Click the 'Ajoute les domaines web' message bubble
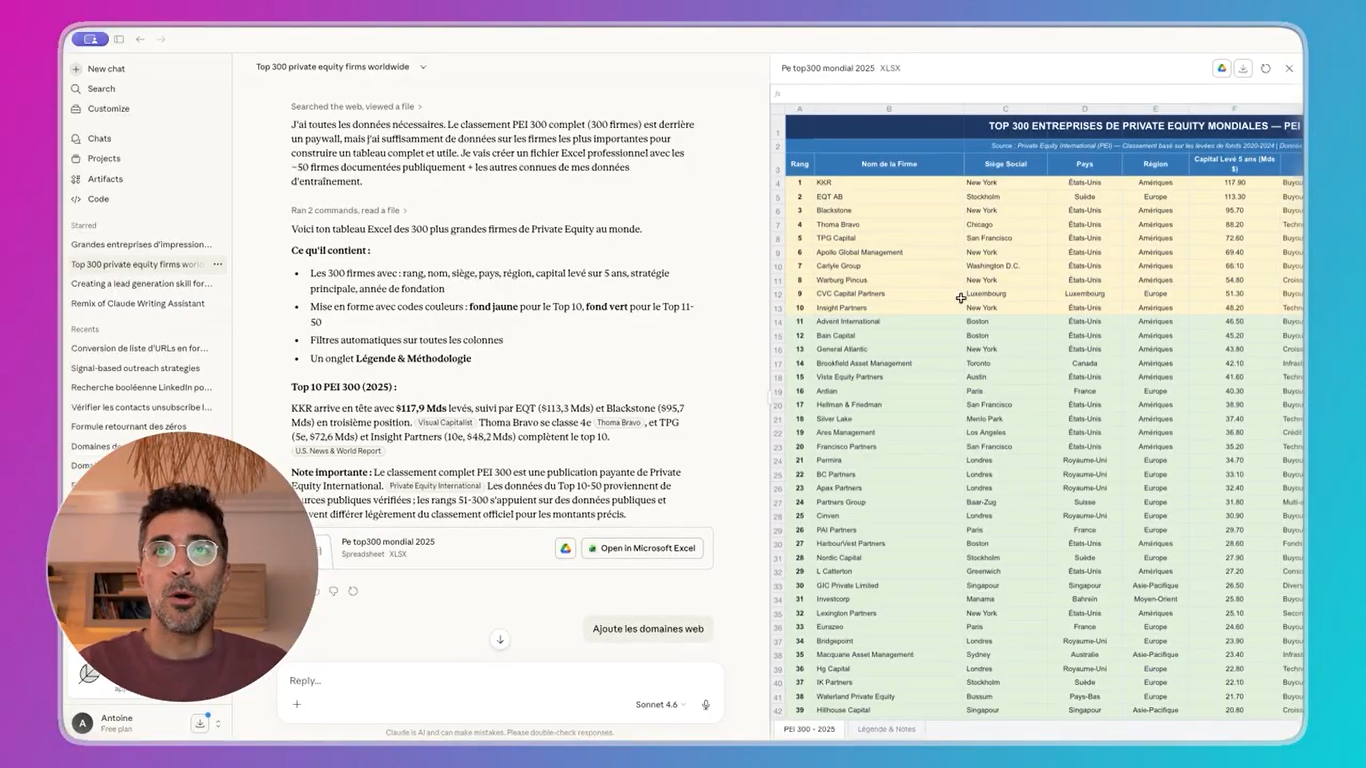 pyautogui.click(x=648, y=629)
